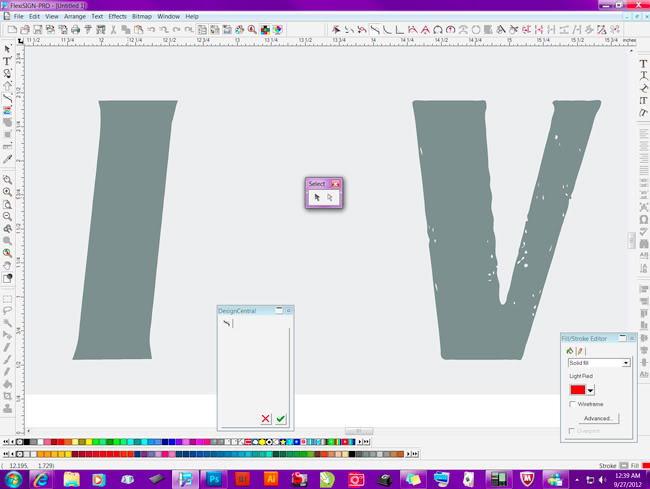Click the Windows Start button

14,479
